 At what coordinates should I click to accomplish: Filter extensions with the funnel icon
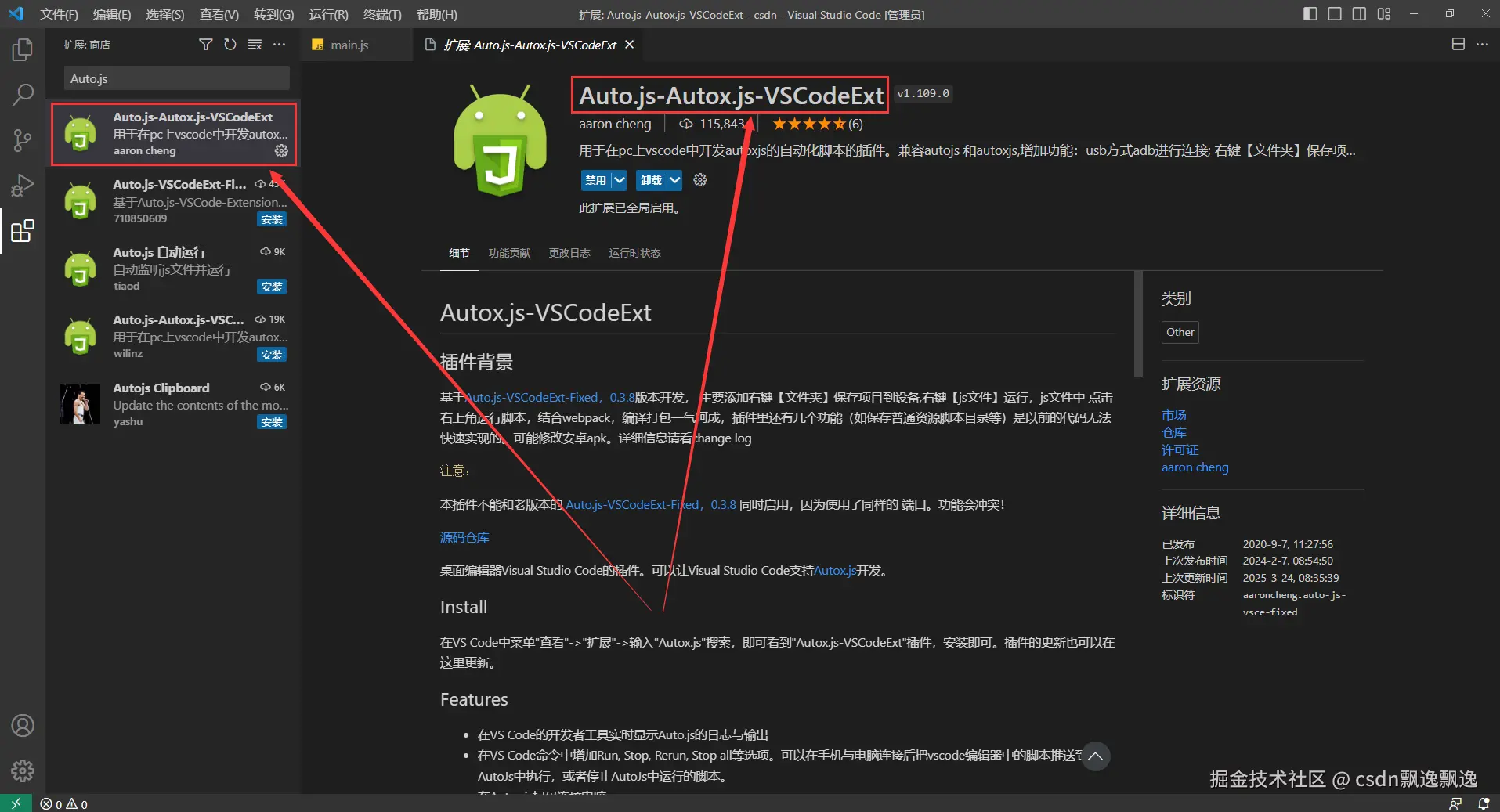[205, 45]
